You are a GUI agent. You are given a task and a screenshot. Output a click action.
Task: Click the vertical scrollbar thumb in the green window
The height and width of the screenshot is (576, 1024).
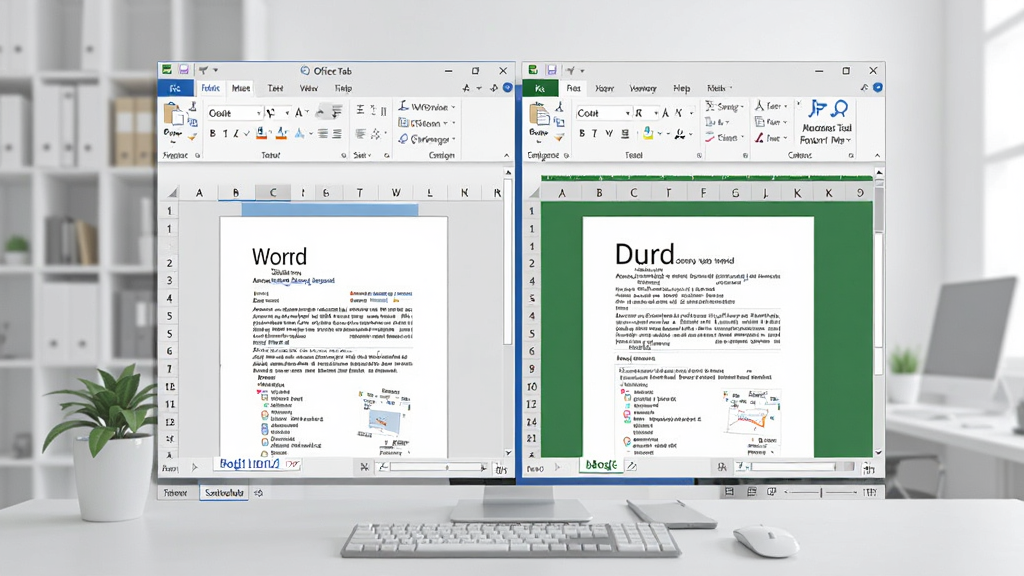click(x=879, y=209)
